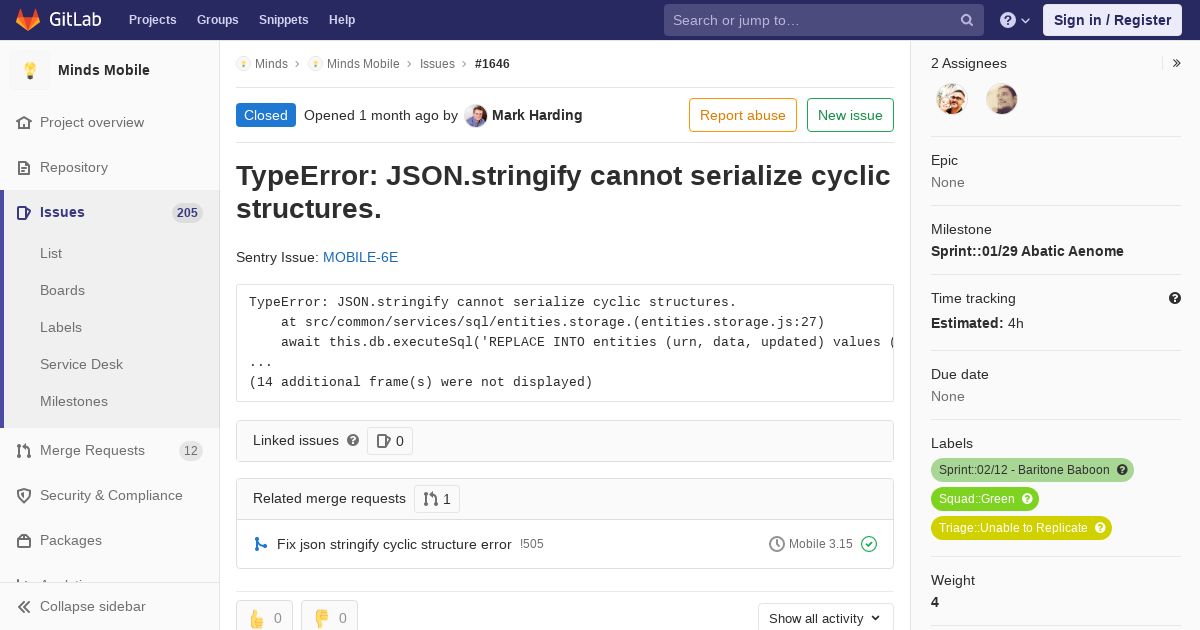Screen dimensions: 1200x630
Task: Click the Linked issues help icon
Action: tap(353, 440)
